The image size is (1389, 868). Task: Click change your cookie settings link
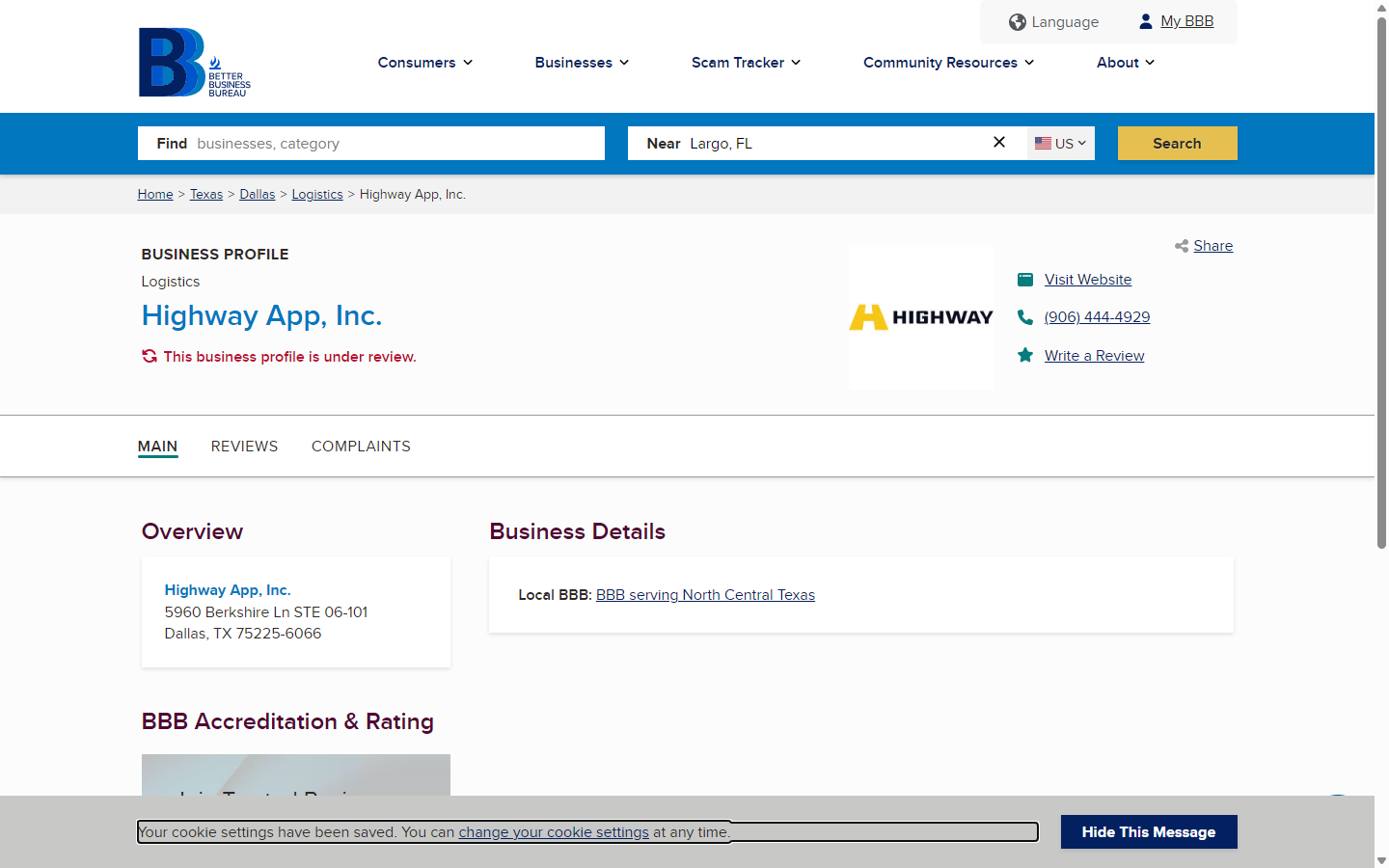(x=554, y=832)
